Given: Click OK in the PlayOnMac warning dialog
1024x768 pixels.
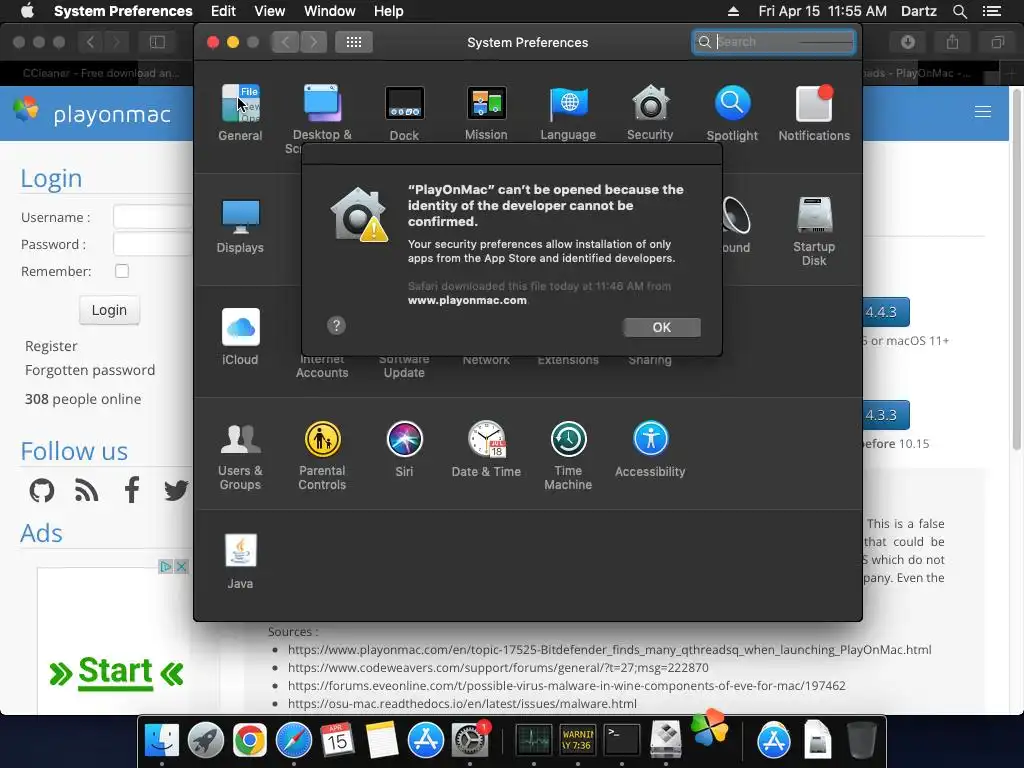Looking at the screenshot, I should tap(662, 327).
